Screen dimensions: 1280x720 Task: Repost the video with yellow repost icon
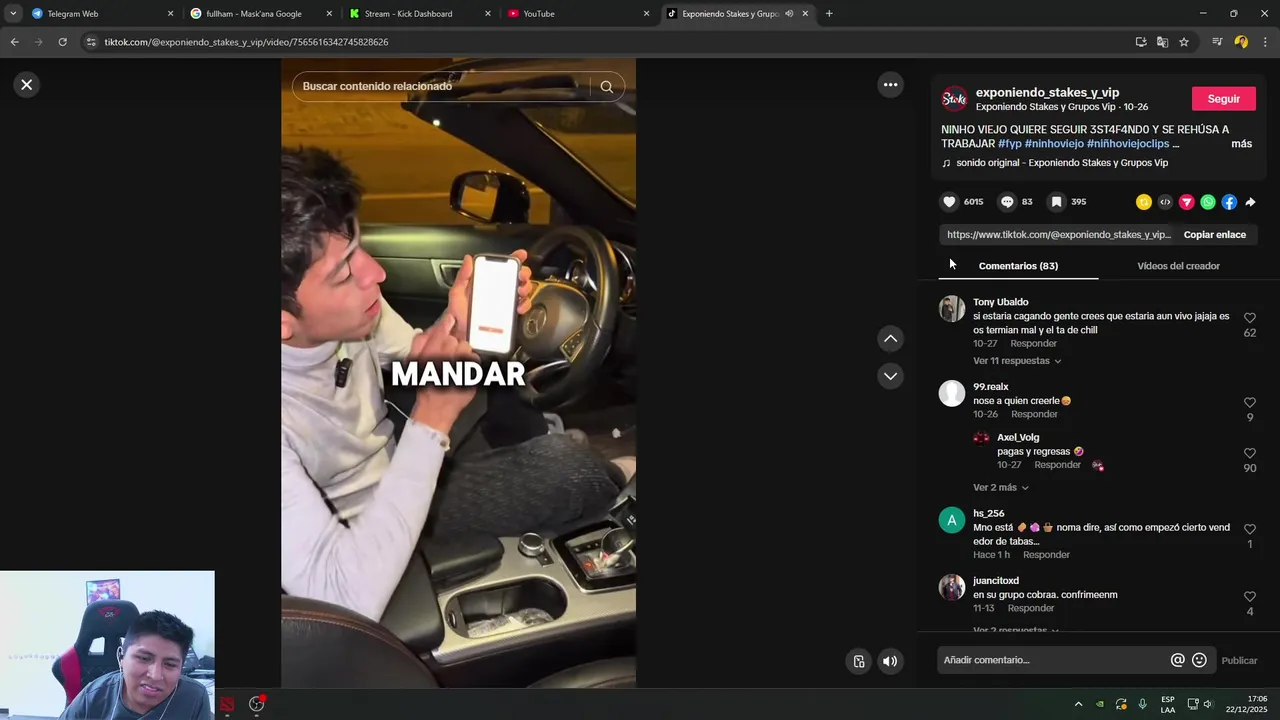1144,202
